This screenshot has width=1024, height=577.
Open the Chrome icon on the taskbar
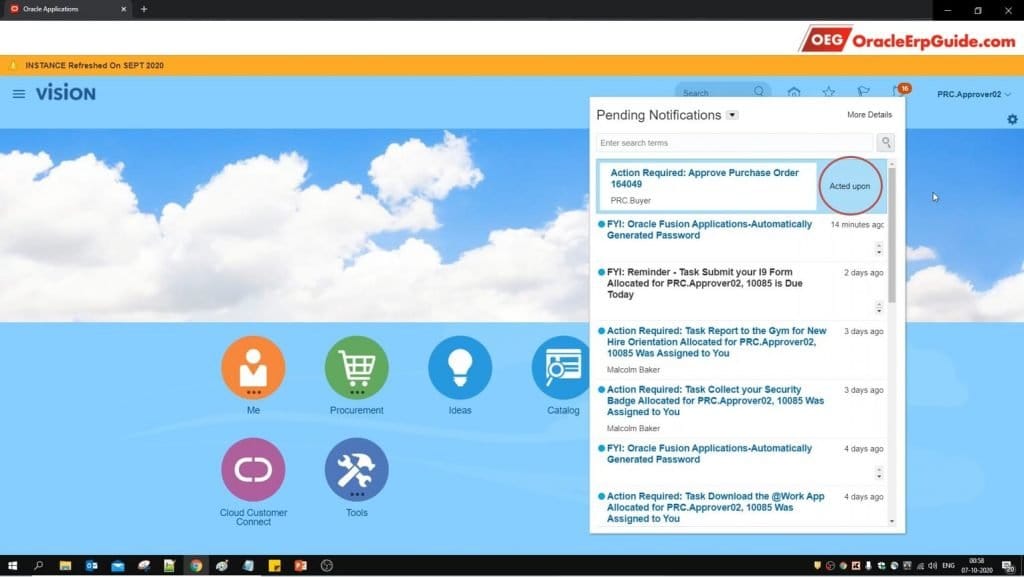(196, 566)
